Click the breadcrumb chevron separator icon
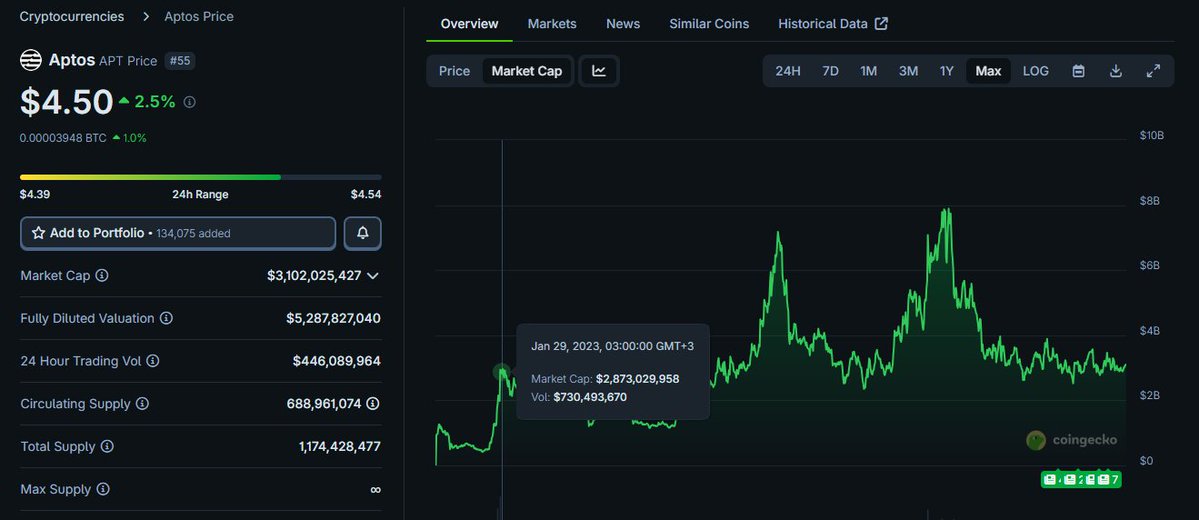 pos(145,16)
